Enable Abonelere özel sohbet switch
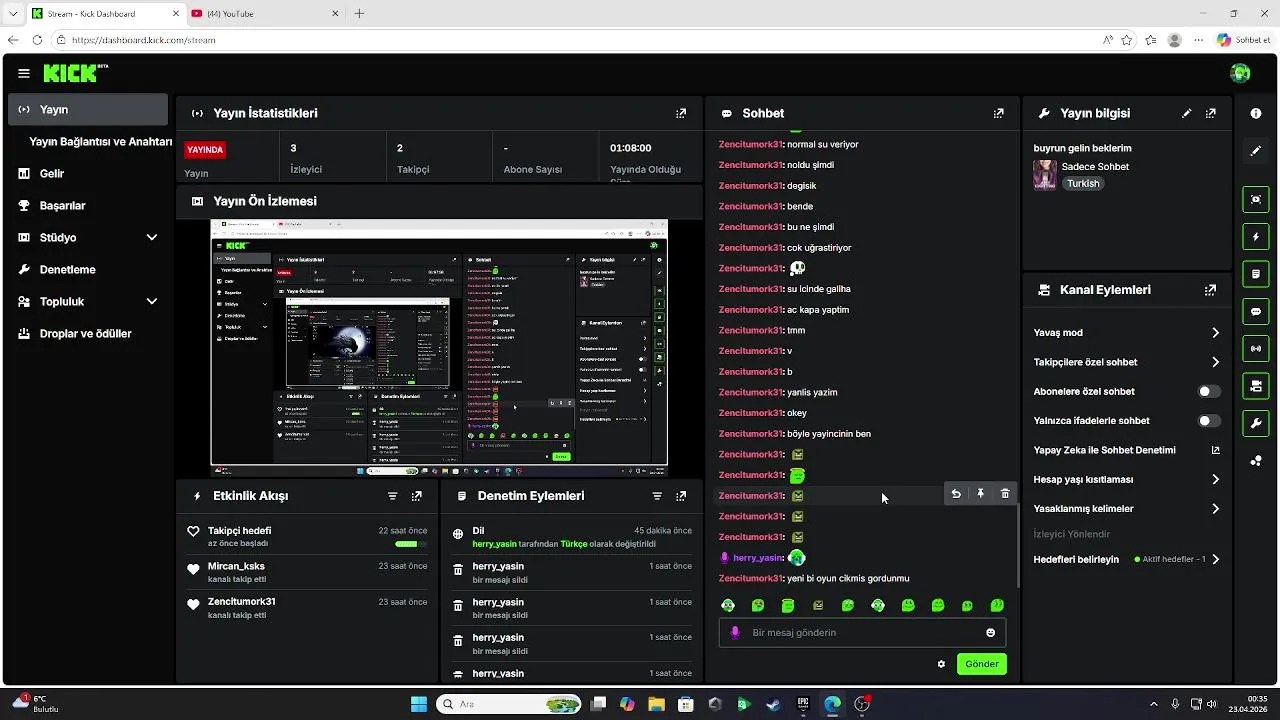 (x=1209, y=392)
